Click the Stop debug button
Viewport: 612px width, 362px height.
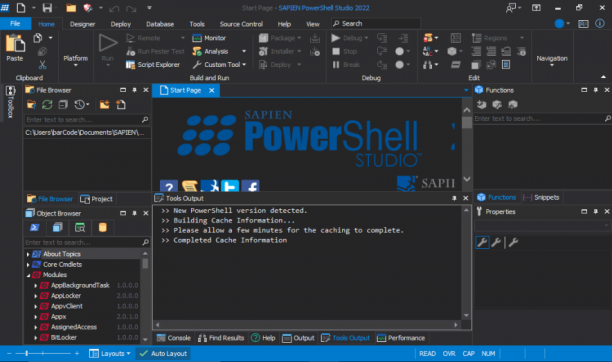click(345, 51)
